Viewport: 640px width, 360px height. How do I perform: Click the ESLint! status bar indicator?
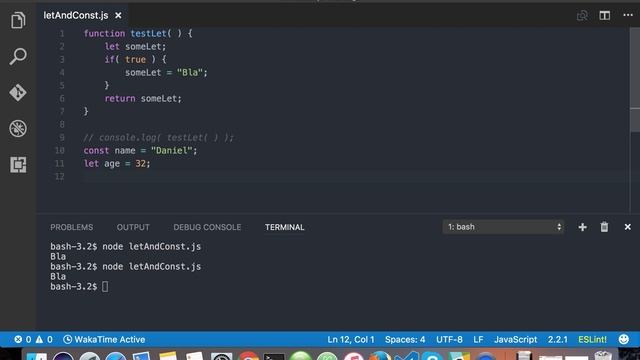click(592, 340)
